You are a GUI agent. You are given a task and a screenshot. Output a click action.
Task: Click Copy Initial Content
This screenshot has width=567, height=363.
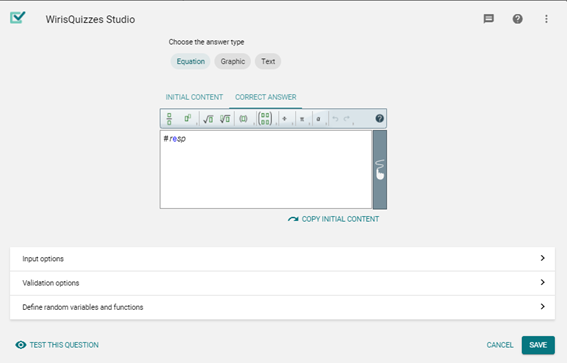click(x=333, y=219)
